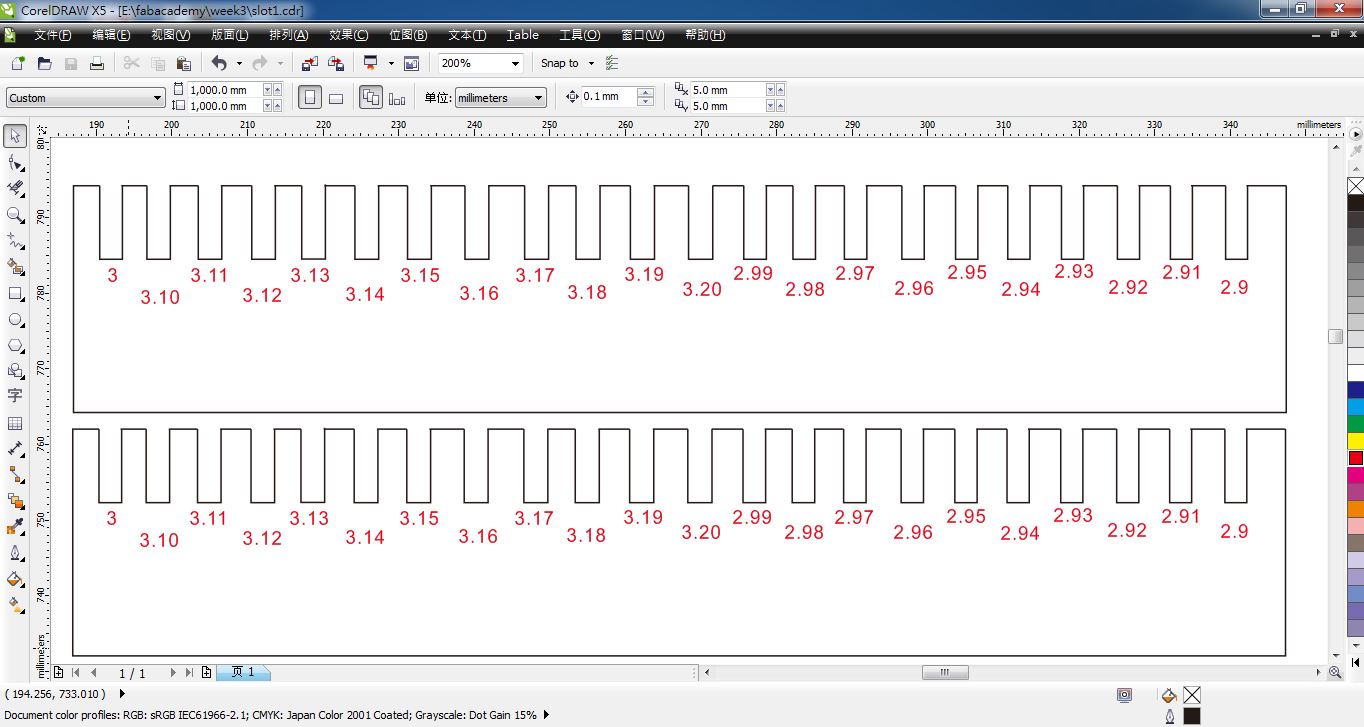Choose the Interactive Blend tool

(15, 501)
